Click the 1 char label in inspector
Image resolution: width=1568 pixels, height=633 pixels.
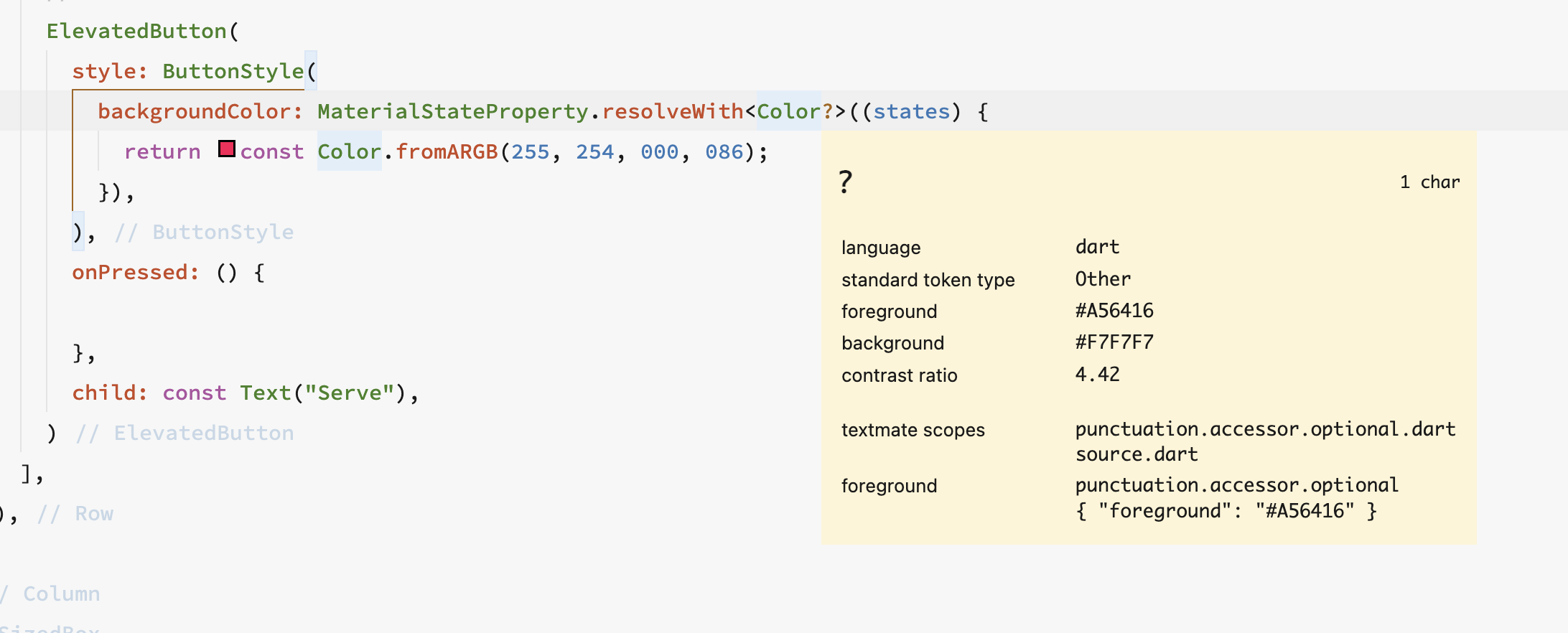point(1429,182)
